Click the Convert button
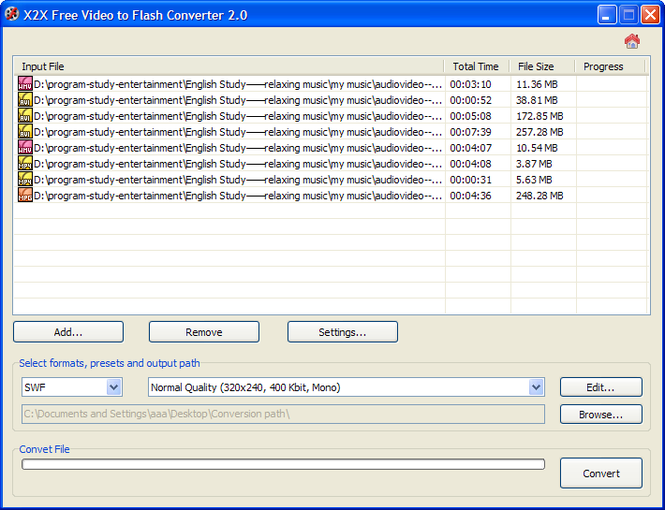Screen dimensions: 665x510 pyautogui.click(x=601, y=473)
